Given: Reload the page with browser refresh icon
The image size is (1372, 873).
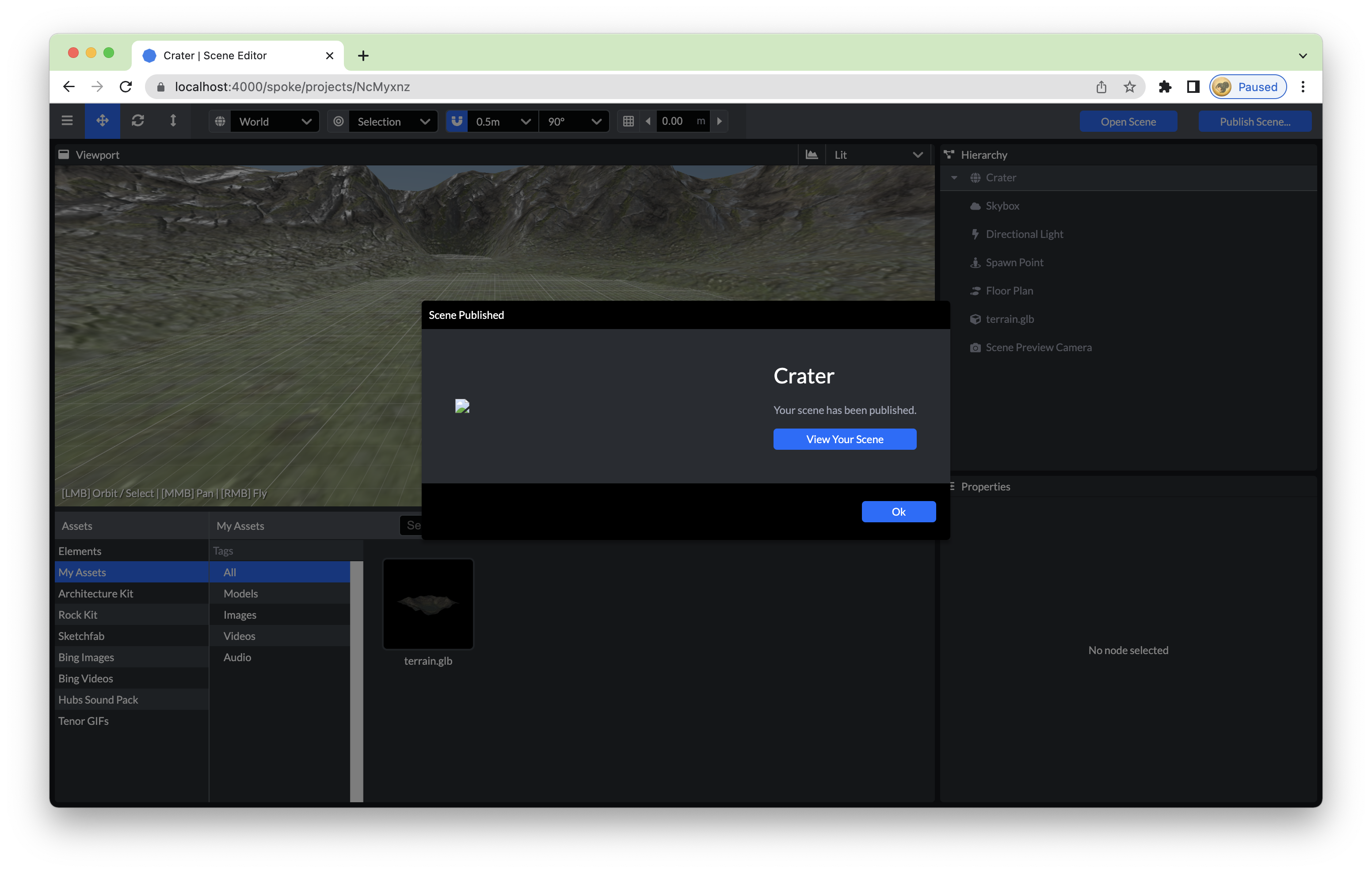Looking at the screenshot, I should point(126,87).
